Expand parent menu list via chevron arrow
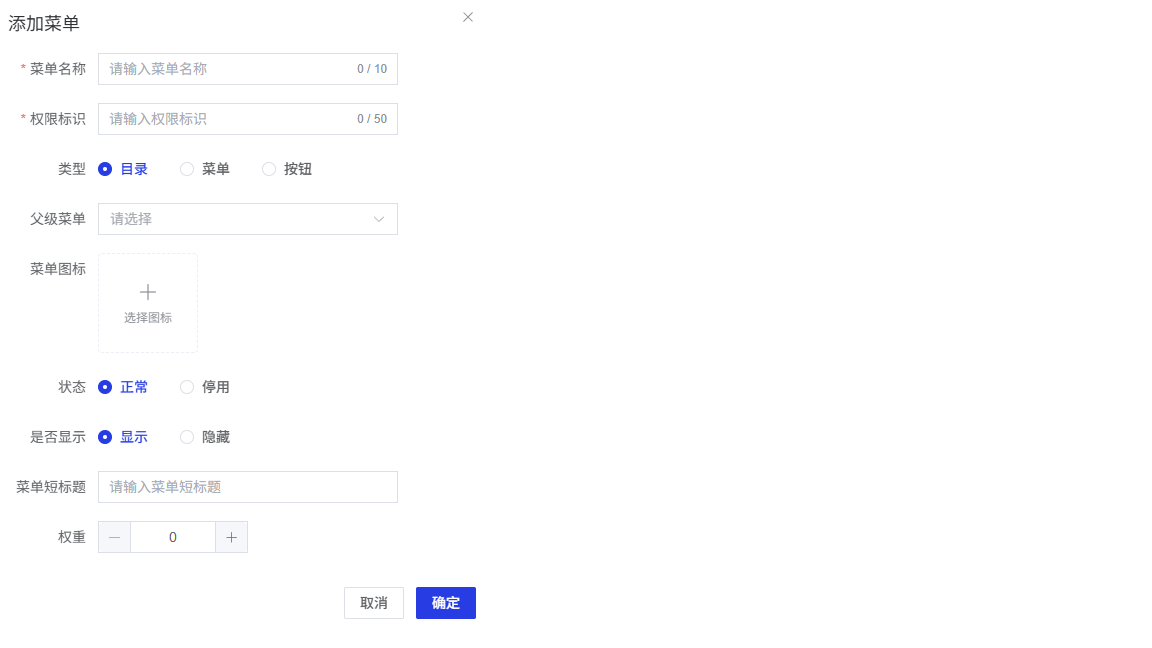Screen dimensions: 1152x648 [379, 219]
